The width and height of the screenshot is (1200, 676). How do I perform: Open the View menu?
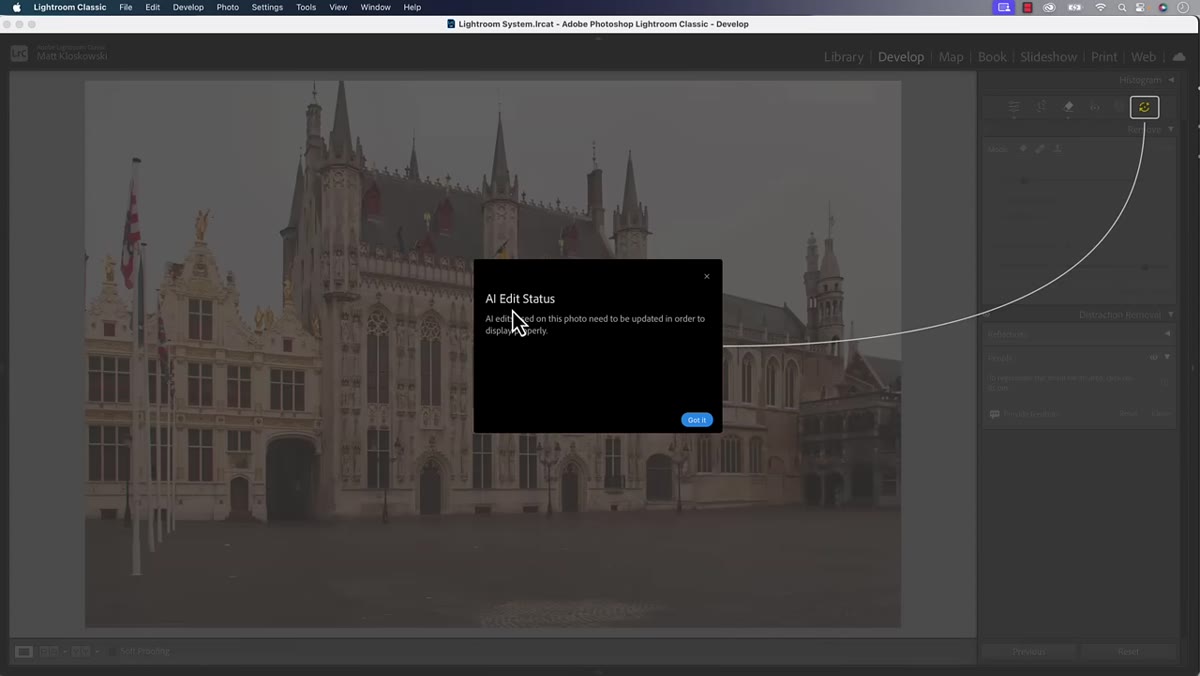coord(339,7)
